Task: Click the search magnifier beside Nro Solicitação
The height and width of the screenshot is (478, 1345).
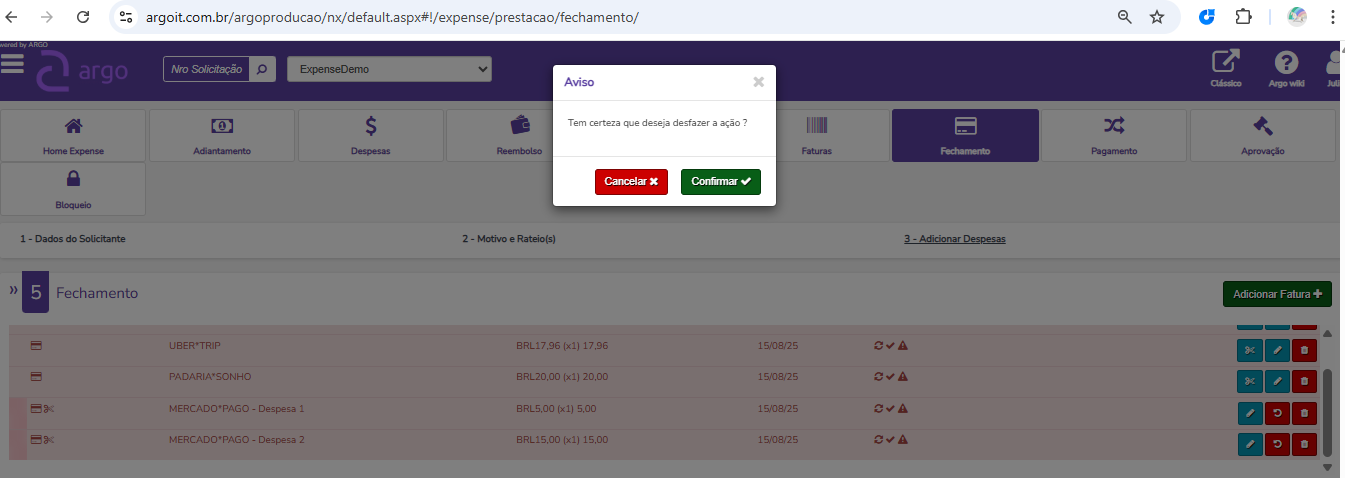Action: tap(262, 69)
